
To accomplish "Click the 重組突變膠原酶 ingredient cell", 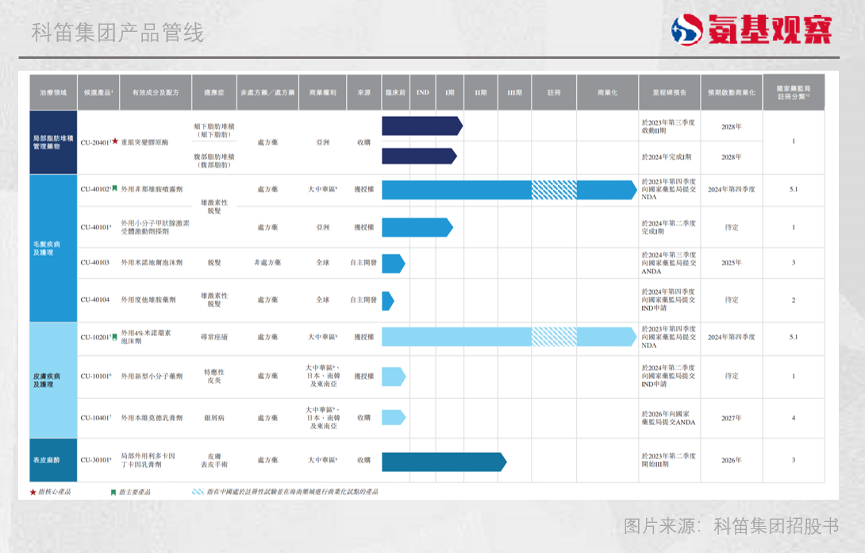I will (x=145, y=143).
